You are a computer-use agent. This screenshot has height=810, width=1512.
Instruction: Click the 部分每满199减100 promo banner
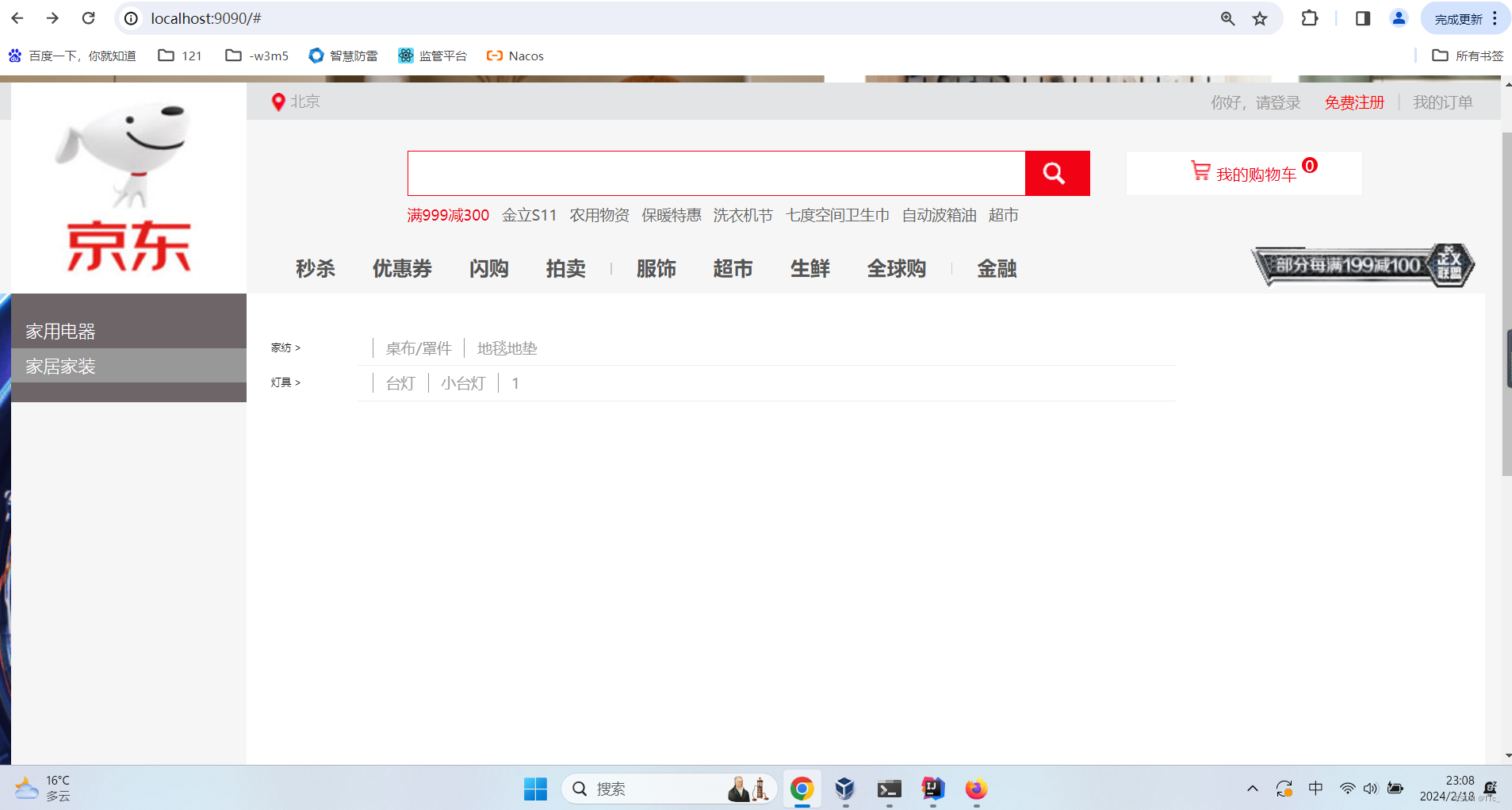point(1363,265)
